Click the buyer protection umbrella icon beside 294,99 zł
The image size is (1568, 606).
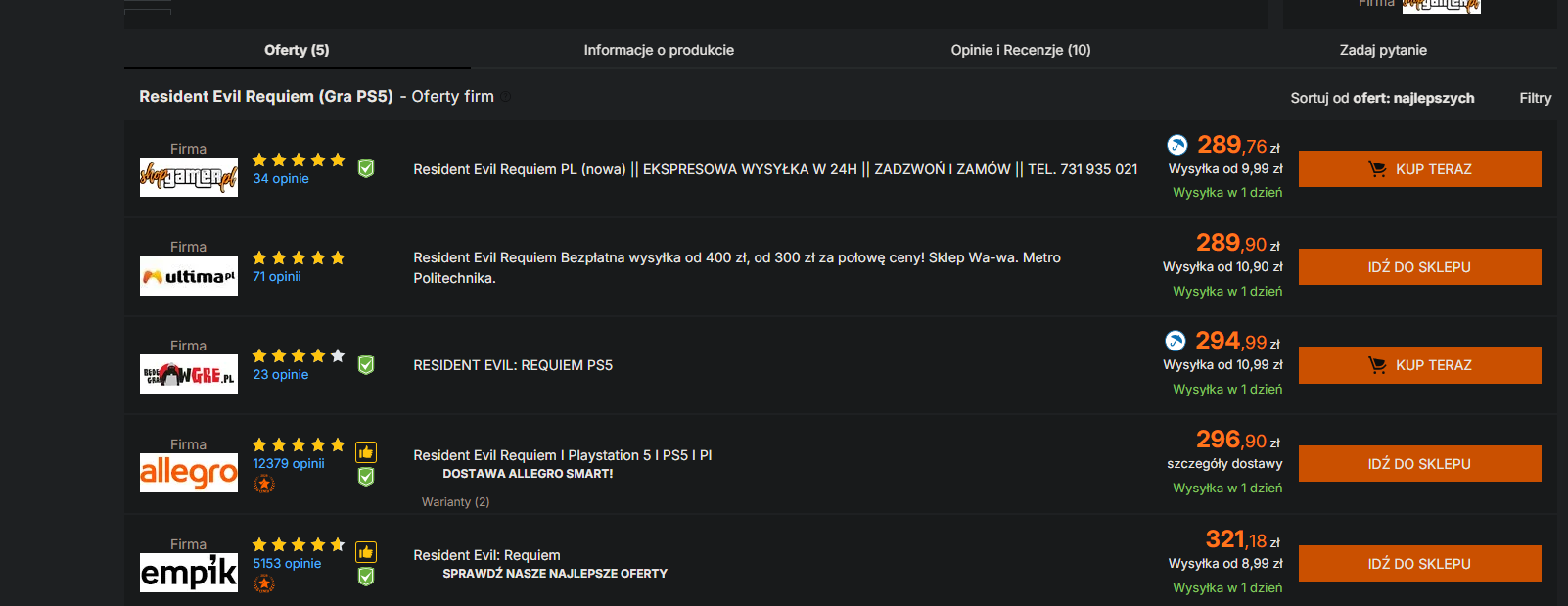(x=1176, y=341)
